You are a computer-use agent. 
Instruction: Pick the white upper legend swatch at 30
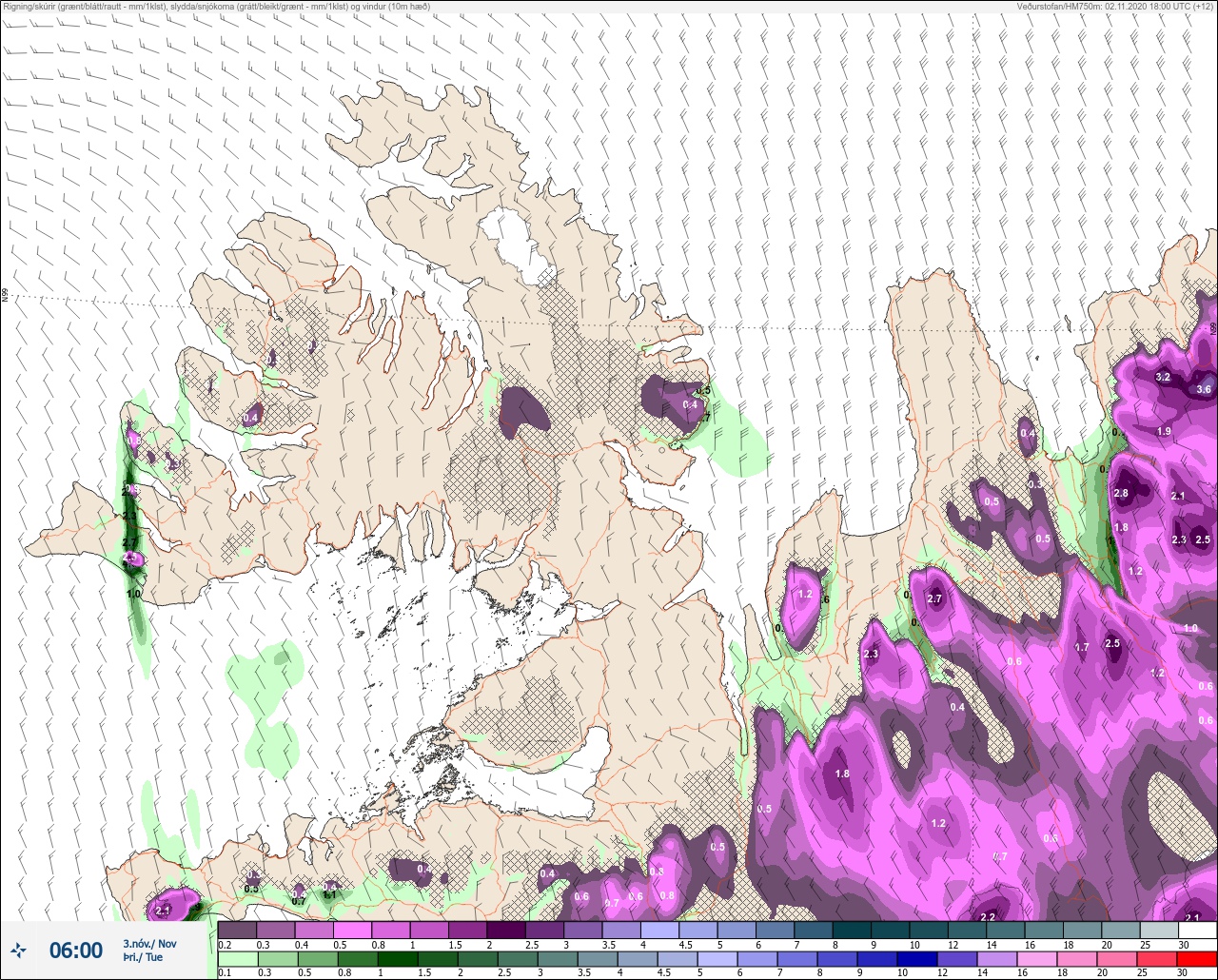1196,930
